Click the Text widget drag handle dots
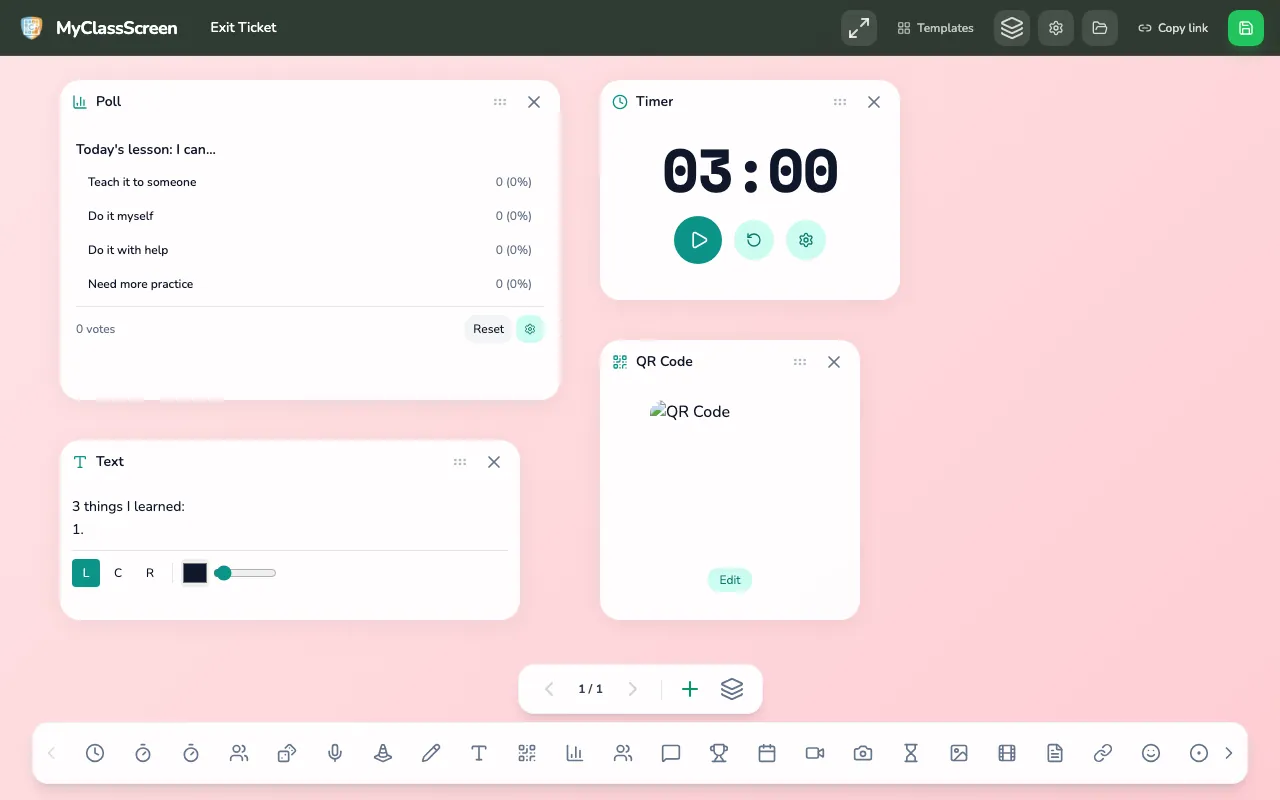 tap(460, 462)
